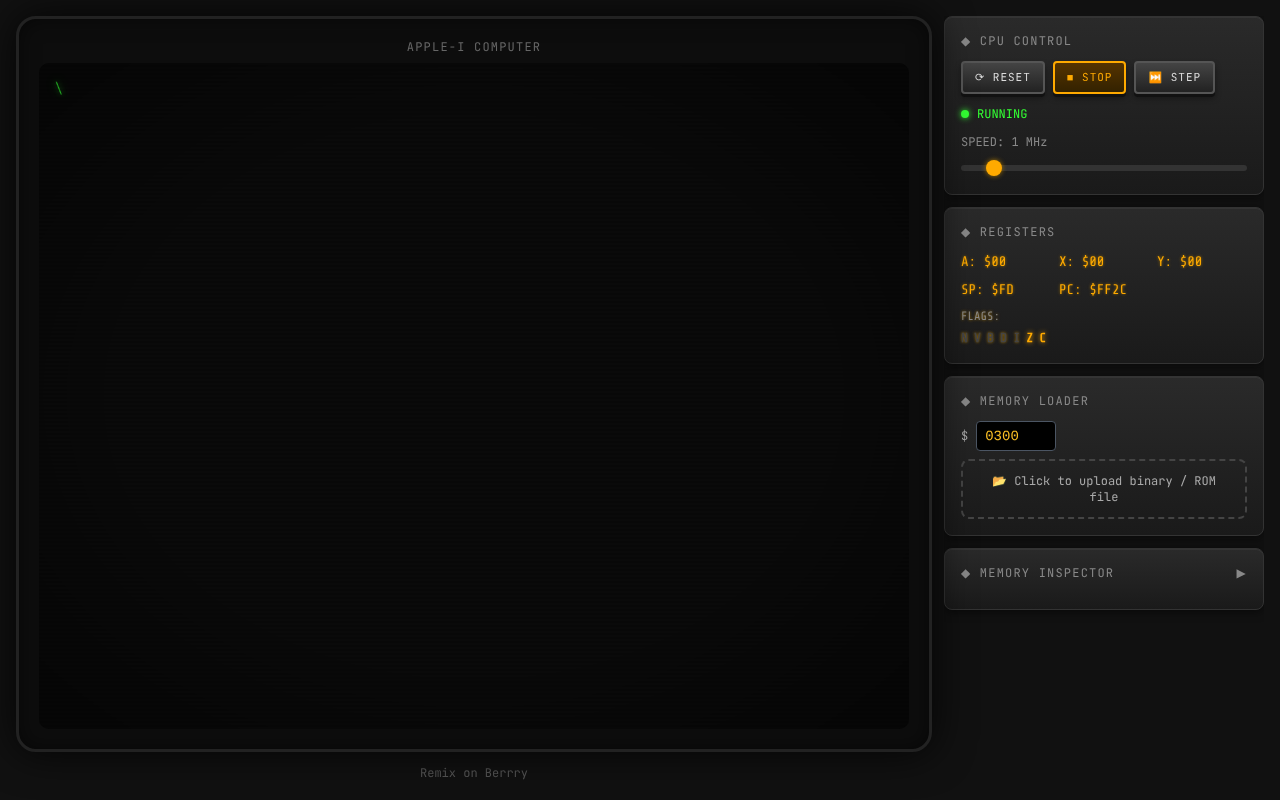
Task: Click the green RUNNING status label
Action: [x=1002, y=114]
